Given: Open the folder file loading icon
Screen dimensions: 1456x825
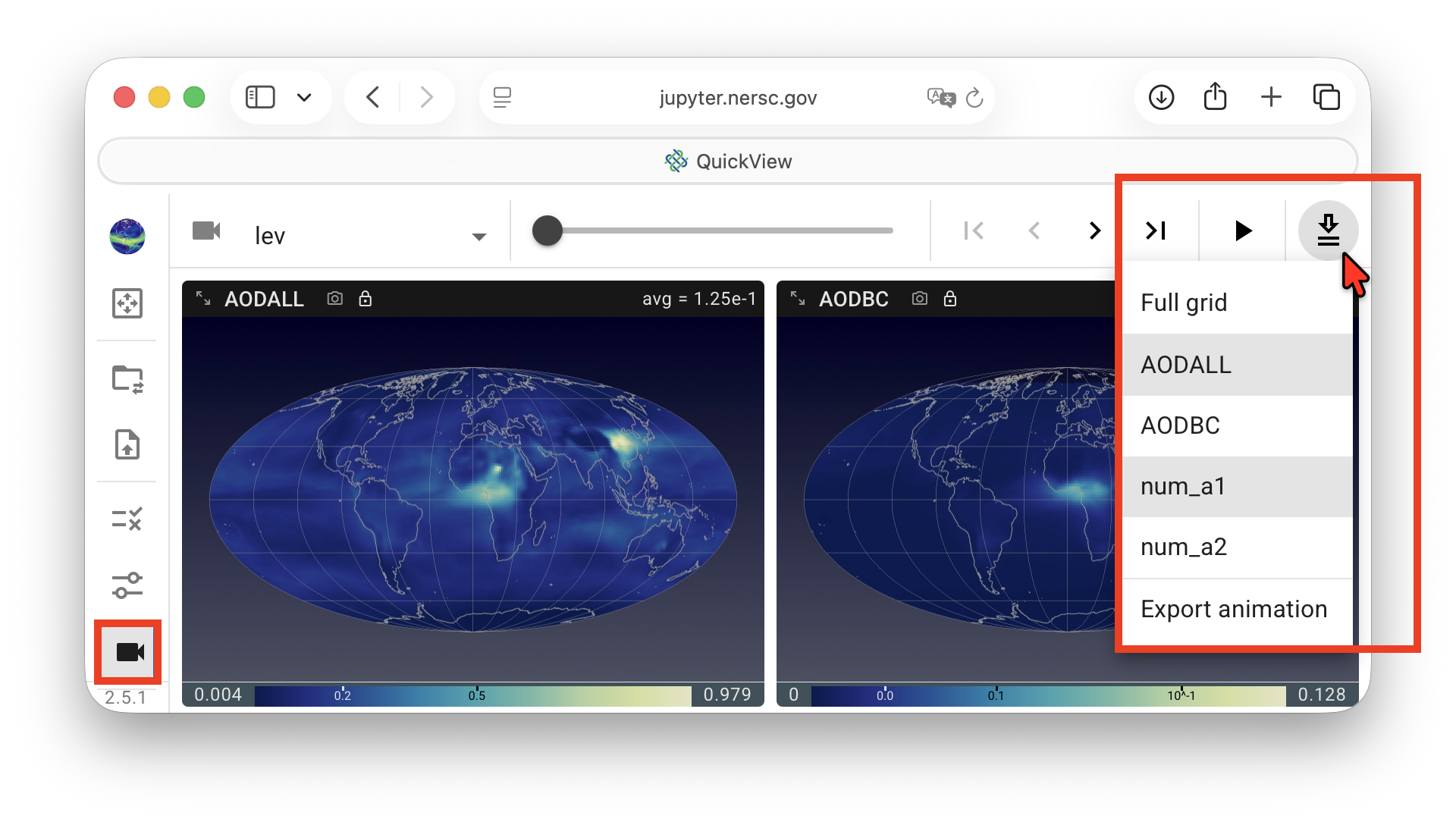Looking at the screenshot, I should click(x=127, y=378).
